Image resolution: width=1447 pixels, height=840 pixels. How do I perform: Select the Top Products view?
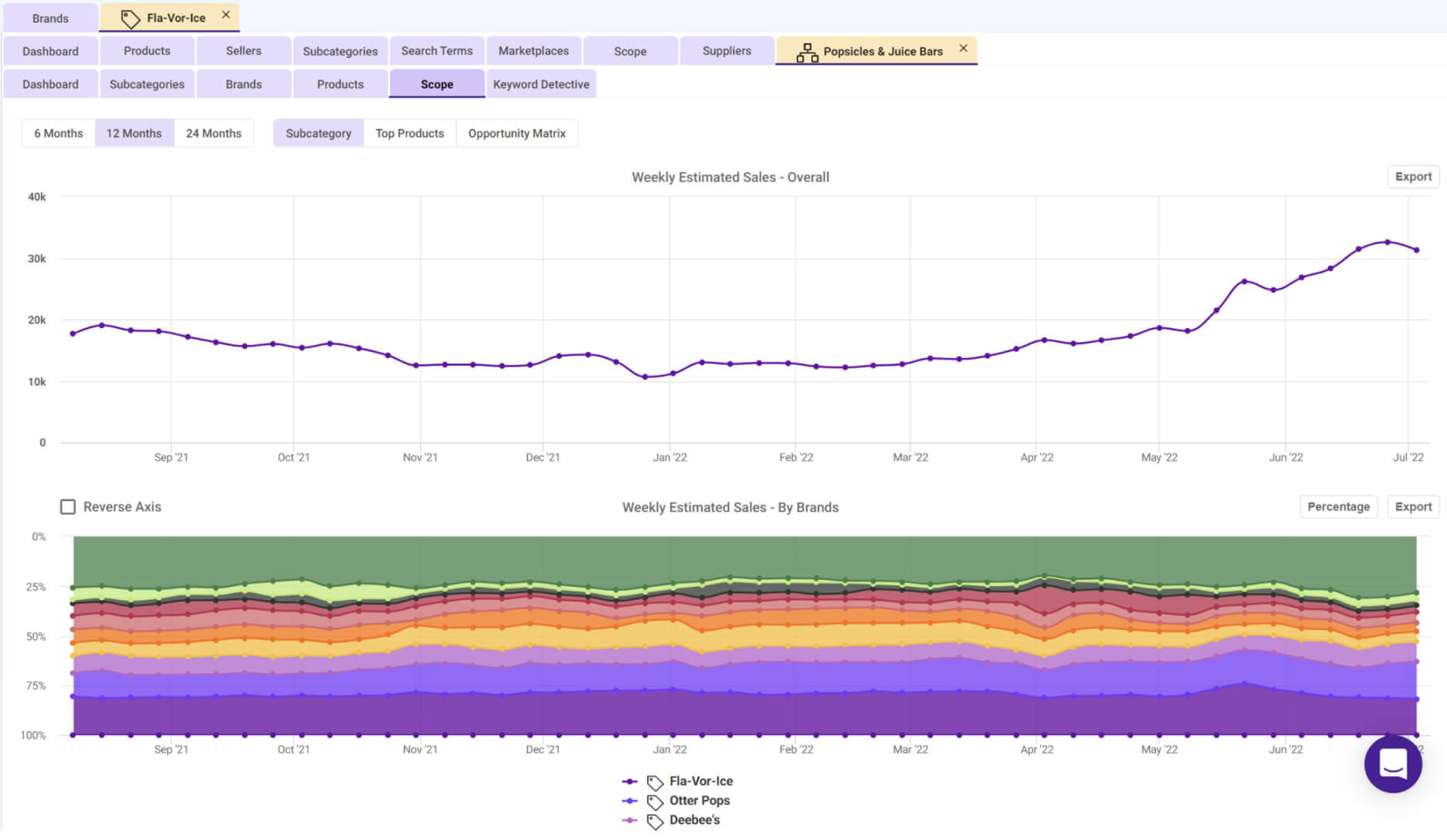coord(409,134)
